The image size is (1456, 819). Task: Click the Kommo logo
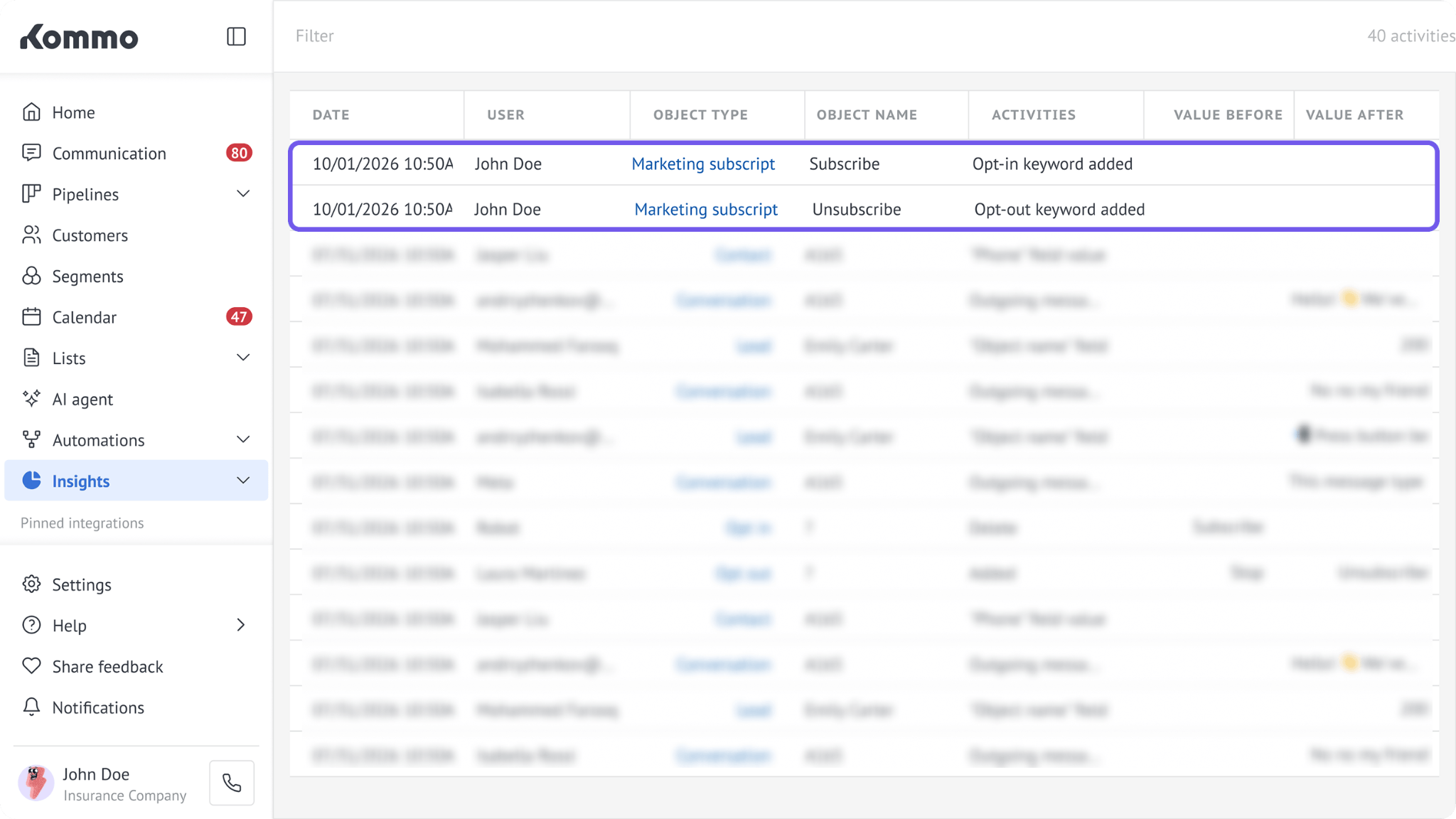[x=79, y=37]
